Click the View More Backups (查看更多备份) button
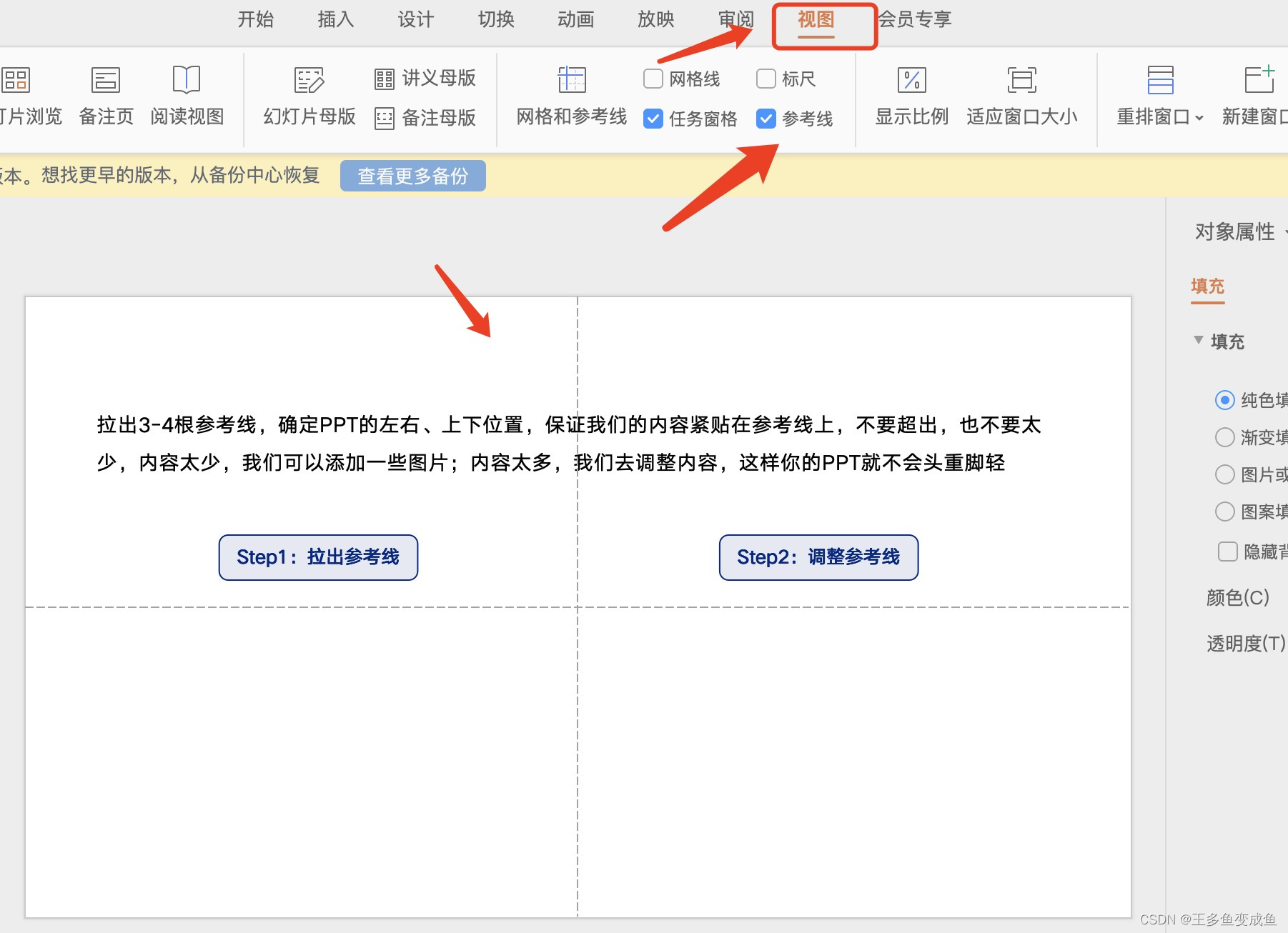This screenshot has width=1288, height=933. (x=413, y=176)
